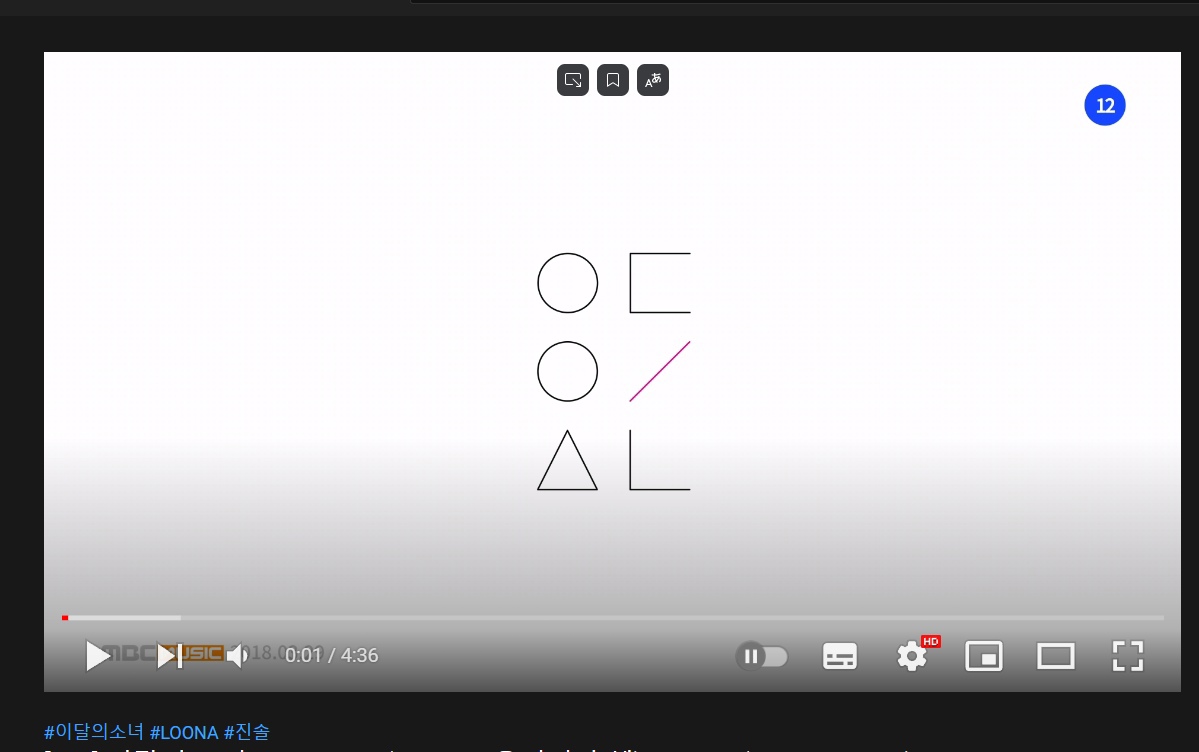Open the #LOONA hashtag link
Image resolution: width=1199 pixels, height=752 pixels.
(184, 732)
